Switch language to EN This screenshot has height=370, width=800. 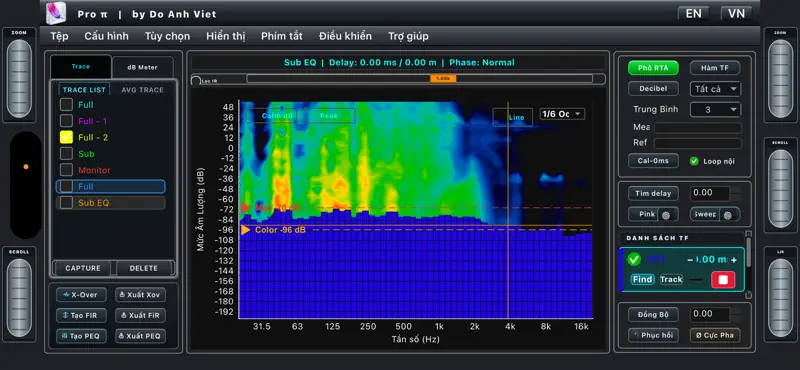693,14
